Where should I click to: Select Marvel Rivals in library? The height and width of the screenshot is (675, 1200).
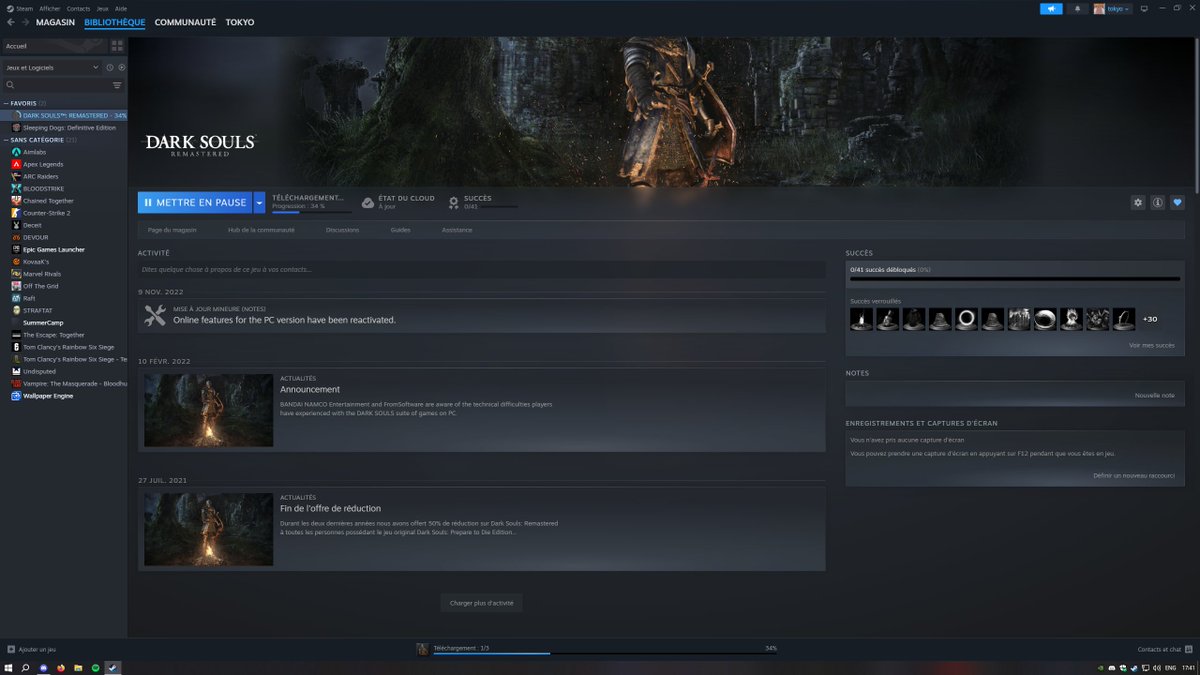[42, 274]
